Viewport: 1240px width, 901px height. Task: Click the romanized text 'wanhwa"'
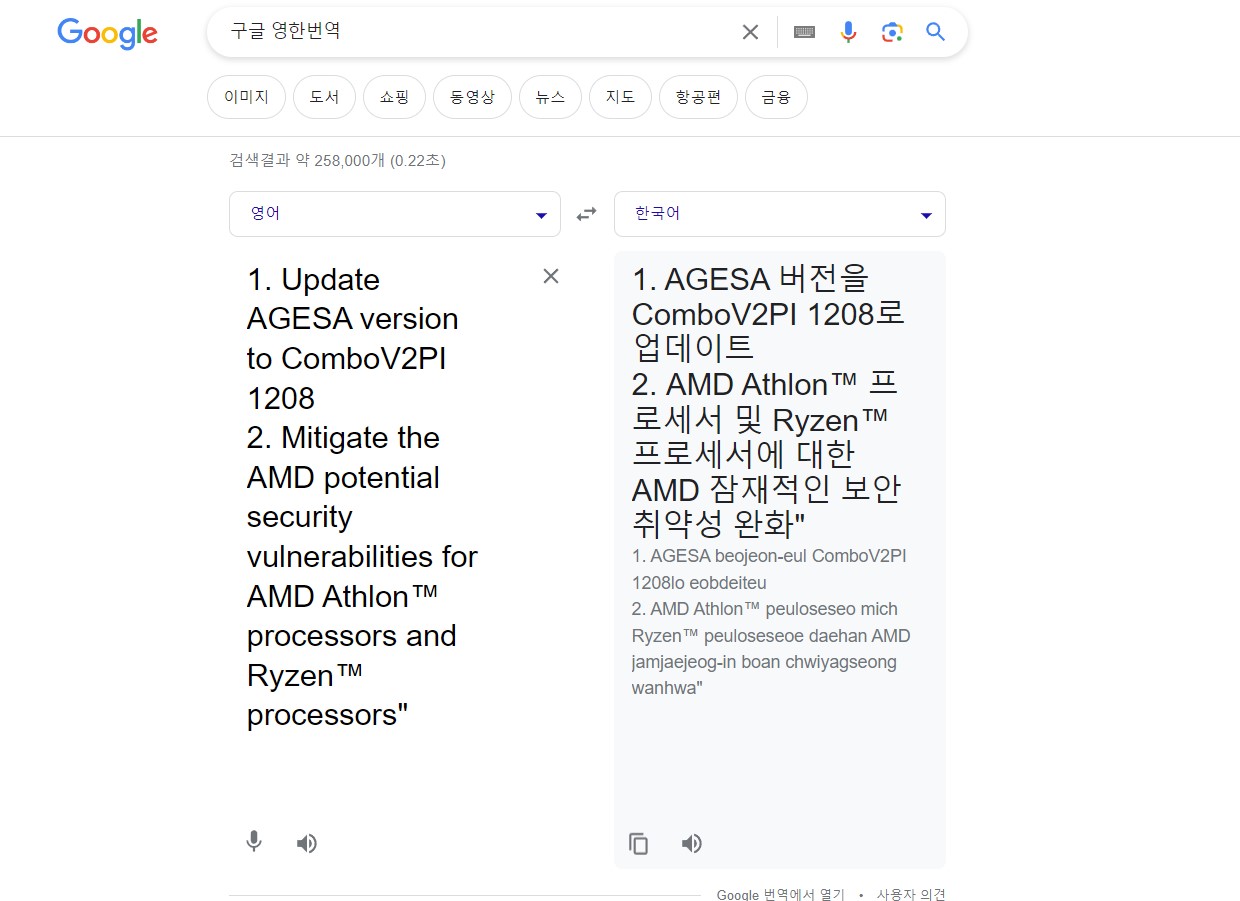tap(667, 688)
